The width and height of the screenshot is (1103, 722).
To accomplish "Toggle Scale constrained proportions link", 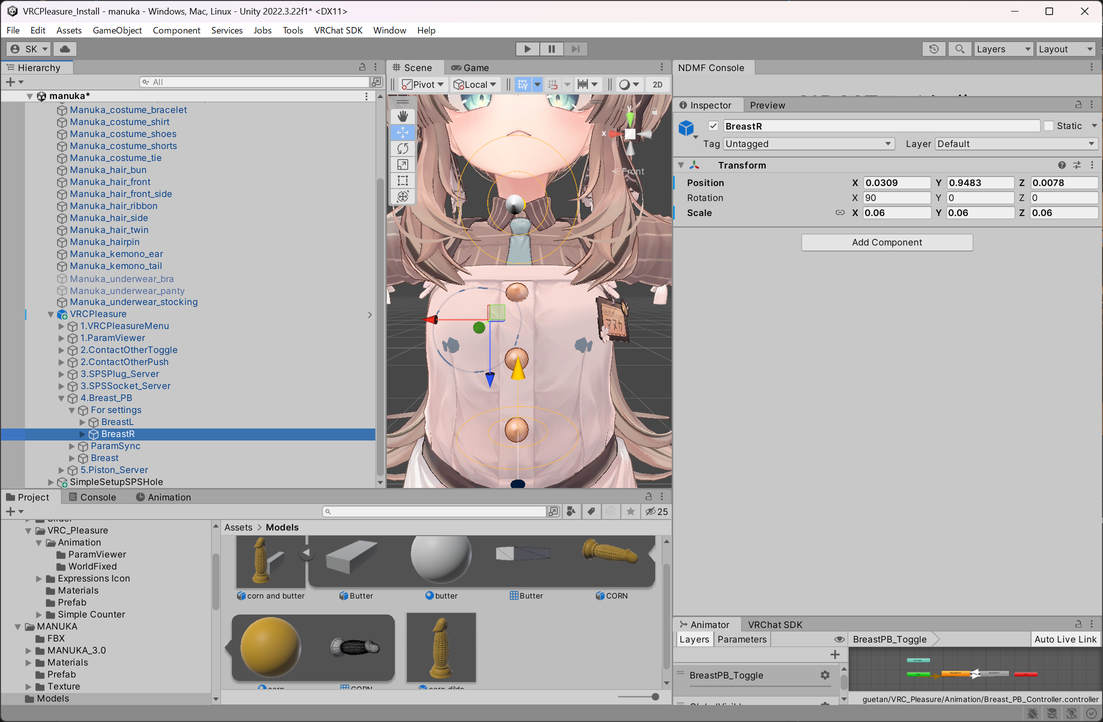I will pyautogui.click(x=840, y=213).
